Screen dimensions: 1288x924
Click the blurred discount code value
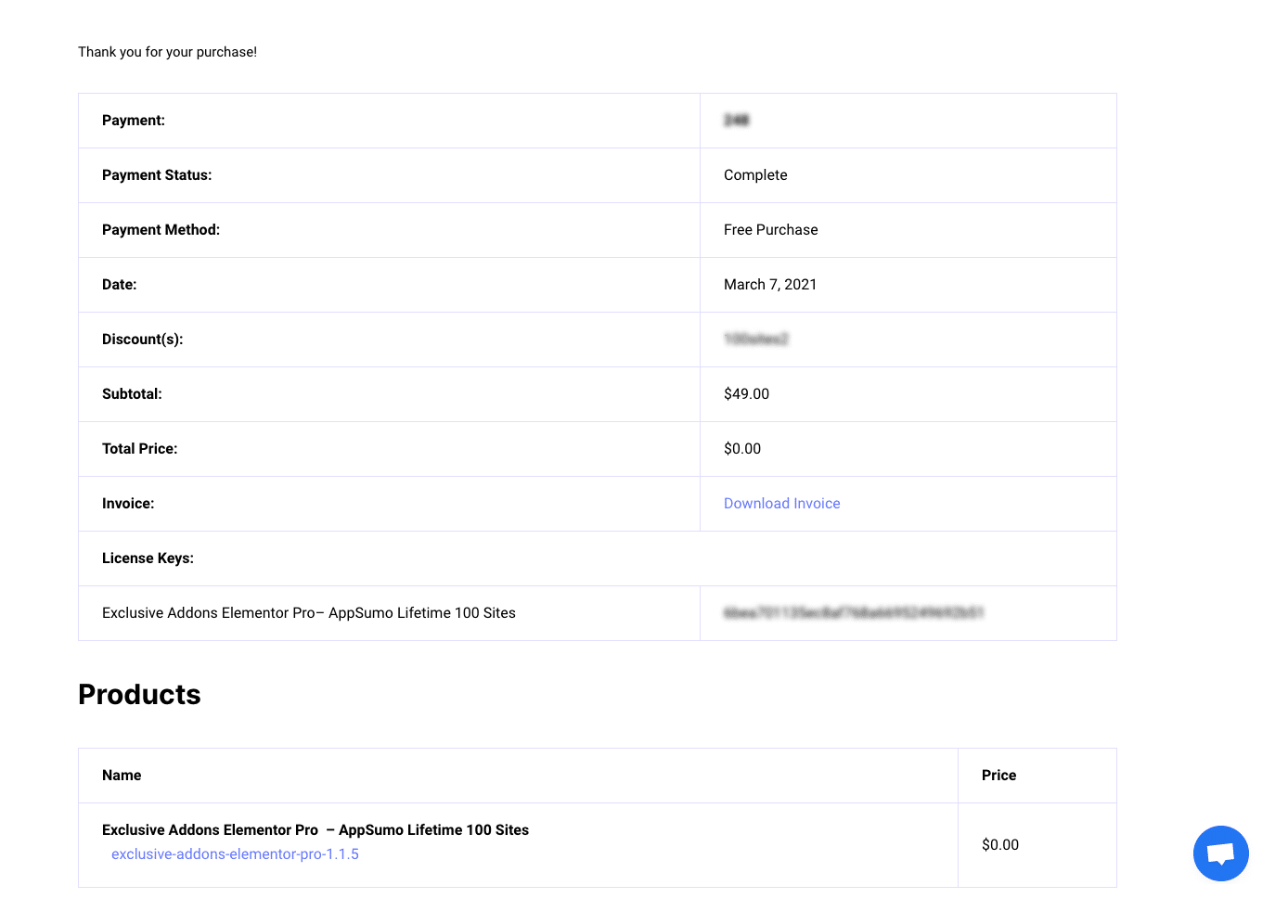coord(756,340)
